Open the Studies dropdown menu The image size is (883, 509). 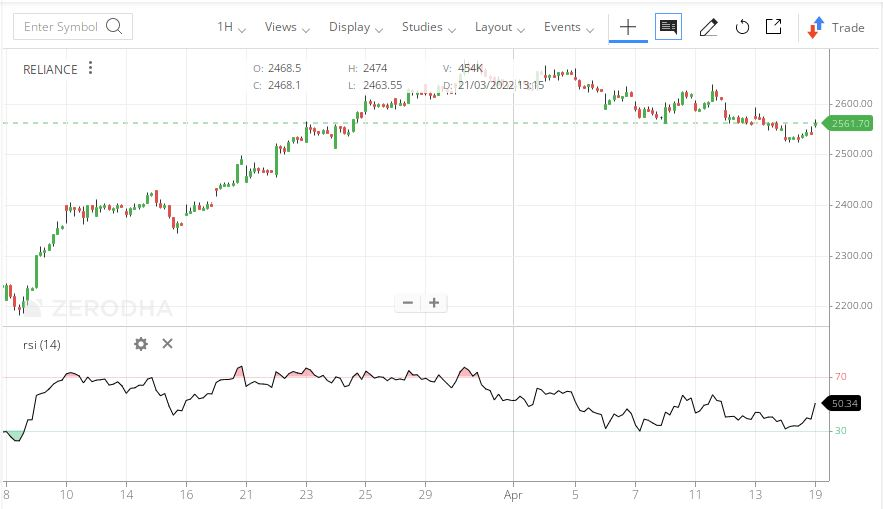[x=429, y=27]
